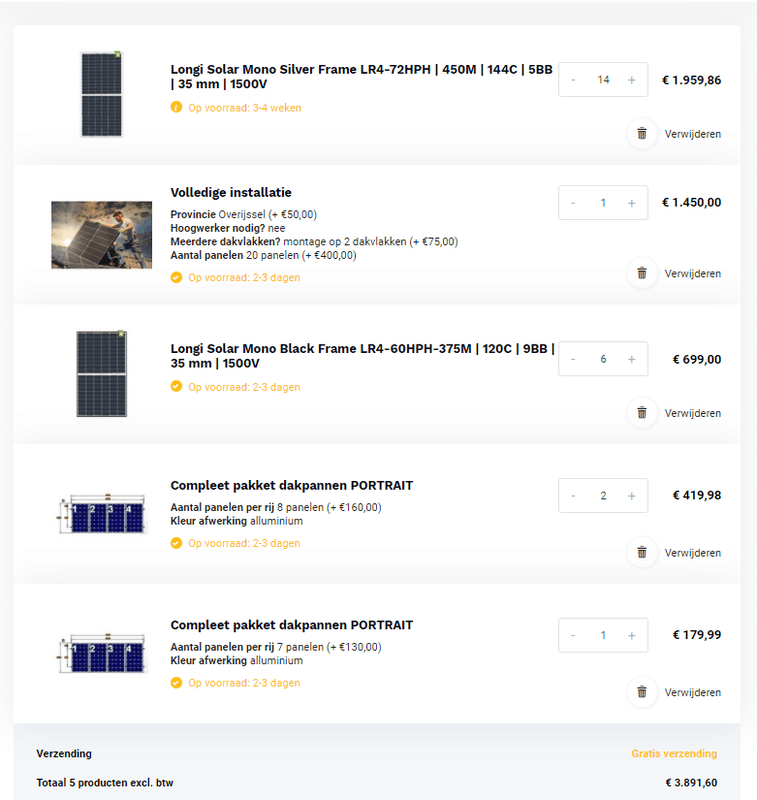Increase Silver Frame panel quantity with plus
The width and height of the screenshot is (757, 800).
coord(631,80)
